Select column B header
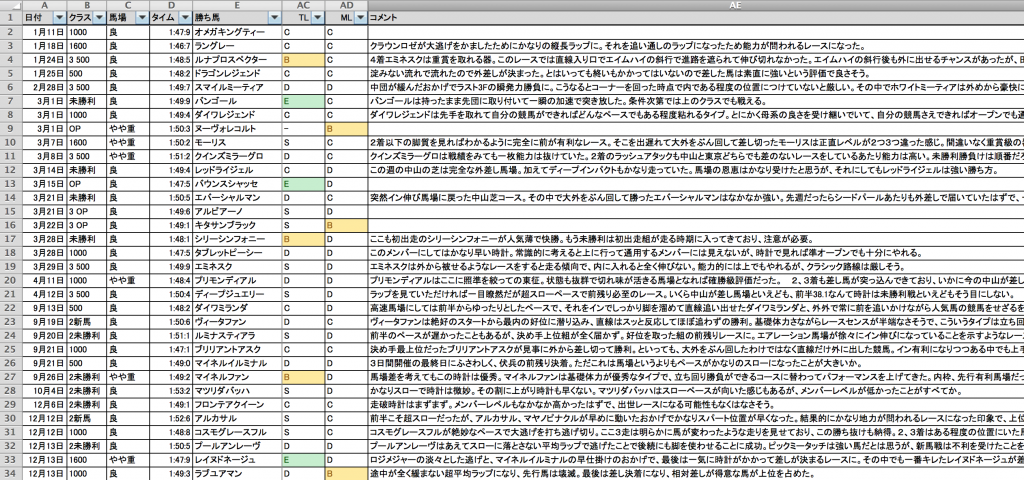 [x=87, y=5]
